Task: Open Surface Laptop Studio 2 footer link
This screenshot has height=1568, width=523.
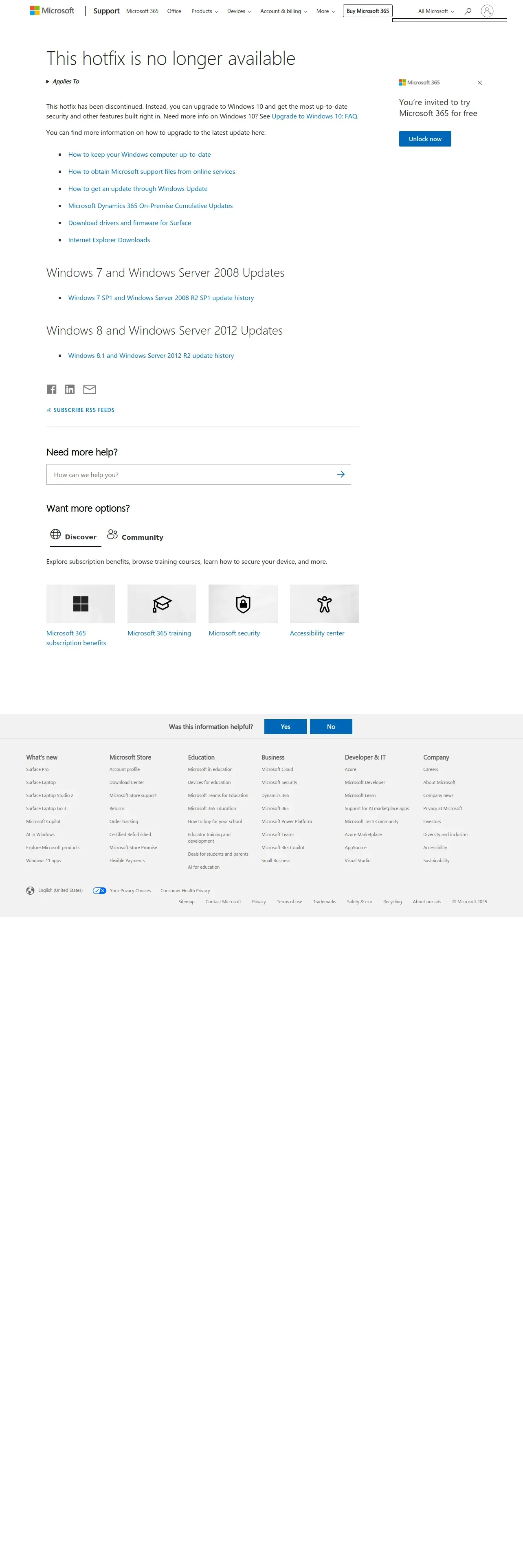Action: point(49,795)
